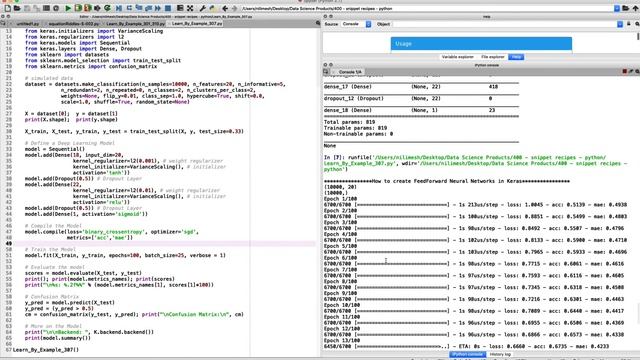This screenshot has width=640, height=360.
Task: Change to parent directory
Action: (x=636, y=8)
